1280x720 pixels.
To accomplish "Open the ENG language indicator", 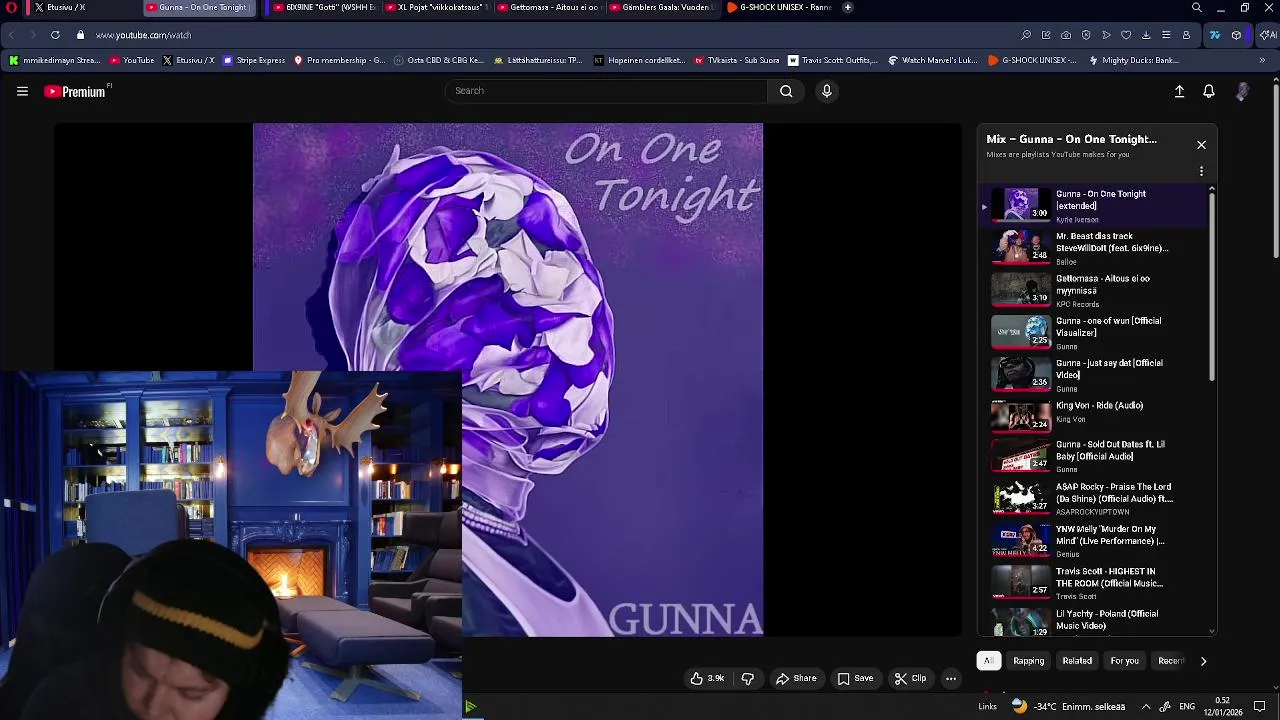I will pyautogui.click(x=1187, y=707).
